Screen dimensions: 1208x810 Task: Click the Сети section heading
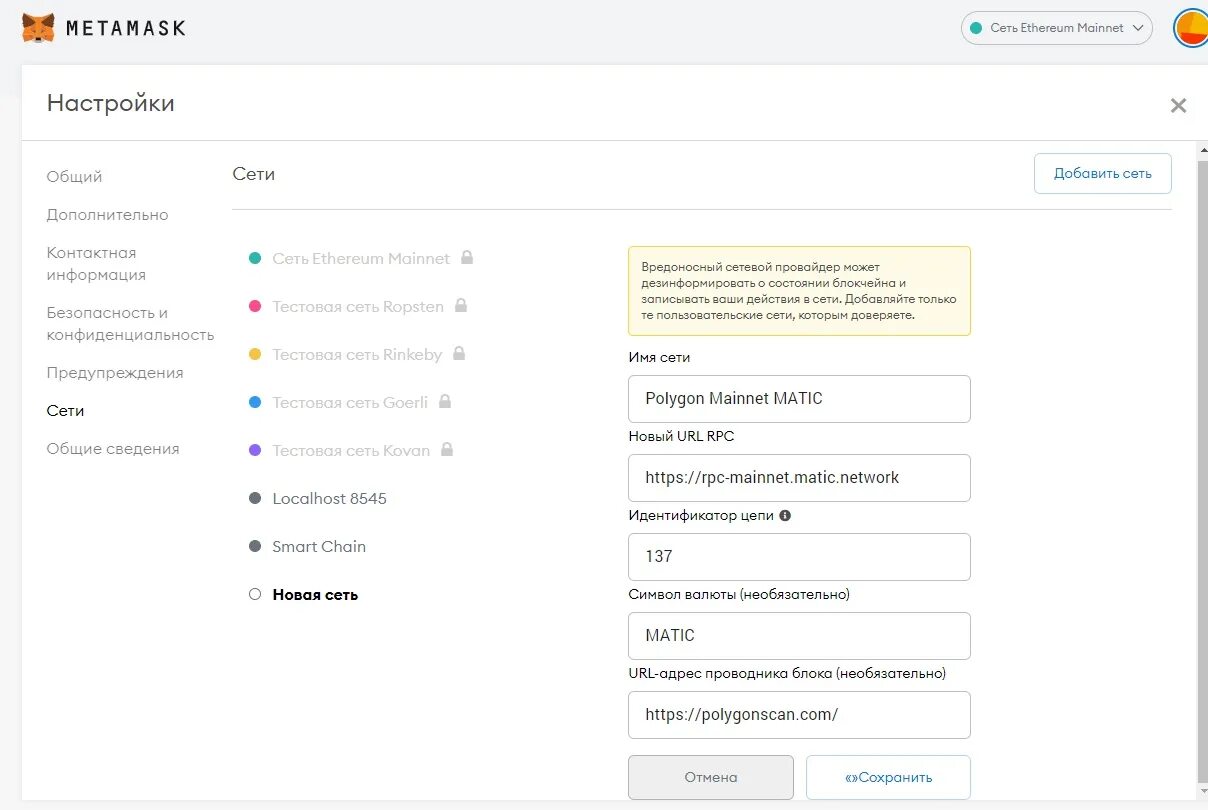click(x=253, y=173)
